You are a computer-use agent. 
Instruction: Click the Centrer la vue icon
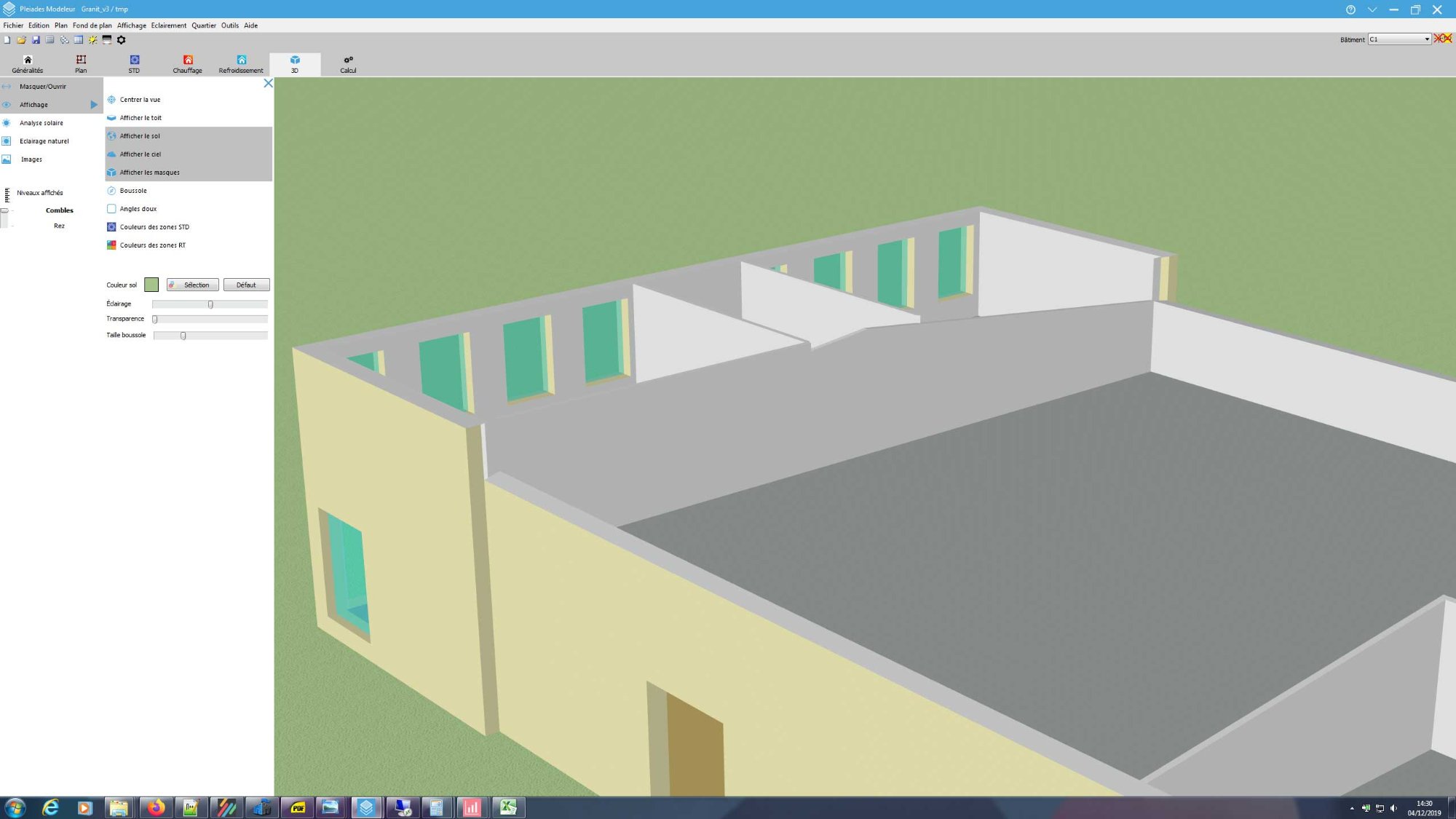pyautogui.click(x=111, y=100)
